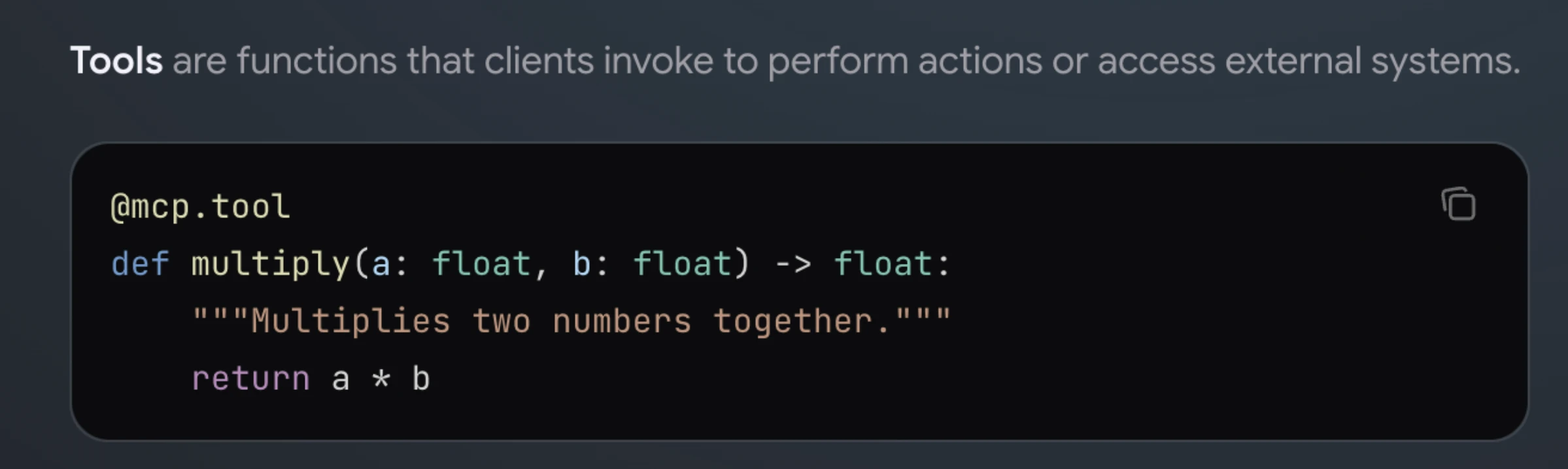Viewport: 1568px width, 469px height.
Task: Click the bold Tools heading text
Action: point(115,60)
